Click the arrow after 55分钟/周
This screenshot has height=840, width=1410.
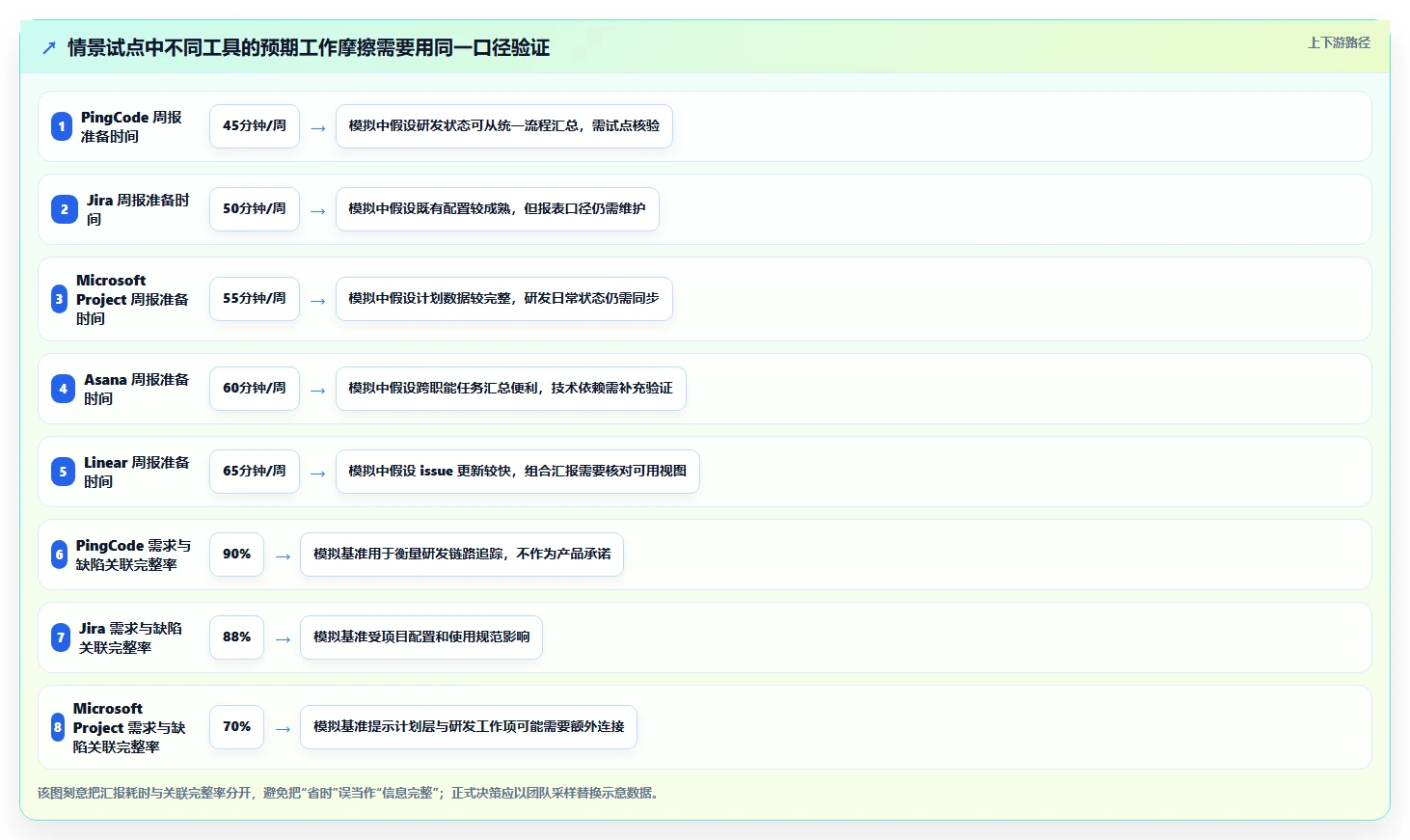pyautogui.click(x=318, y=301)
